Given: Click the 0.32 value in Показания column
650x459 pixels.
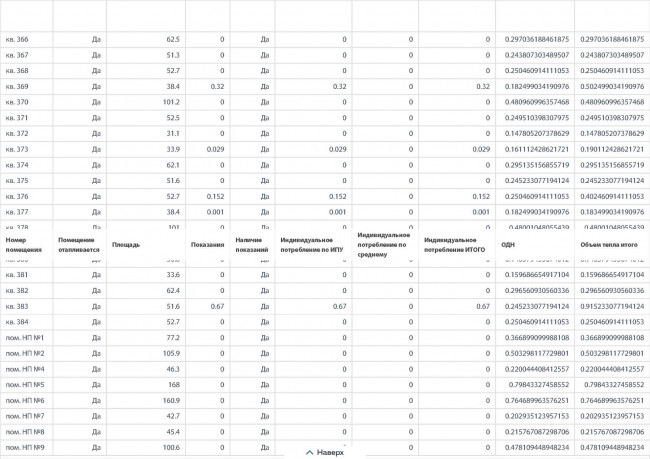Looking at the screenshot, I should pyautogui.click(x=217, y=87).
